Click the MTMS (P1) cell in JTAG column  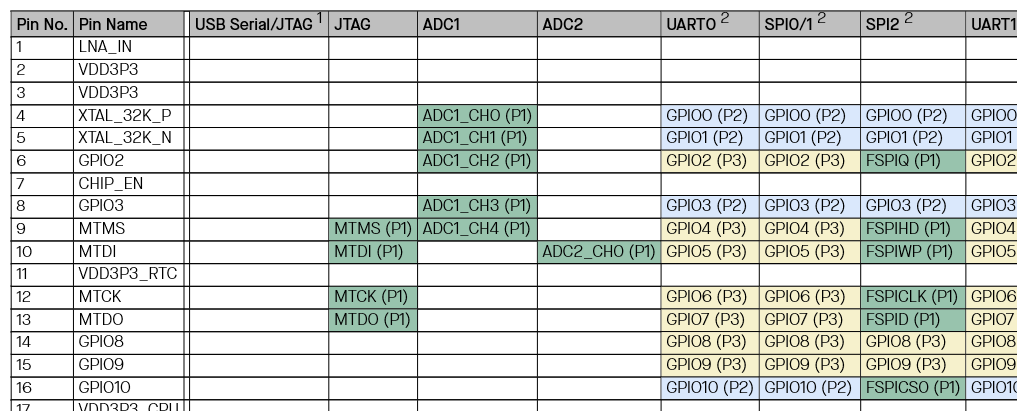[x=373, y=229]
